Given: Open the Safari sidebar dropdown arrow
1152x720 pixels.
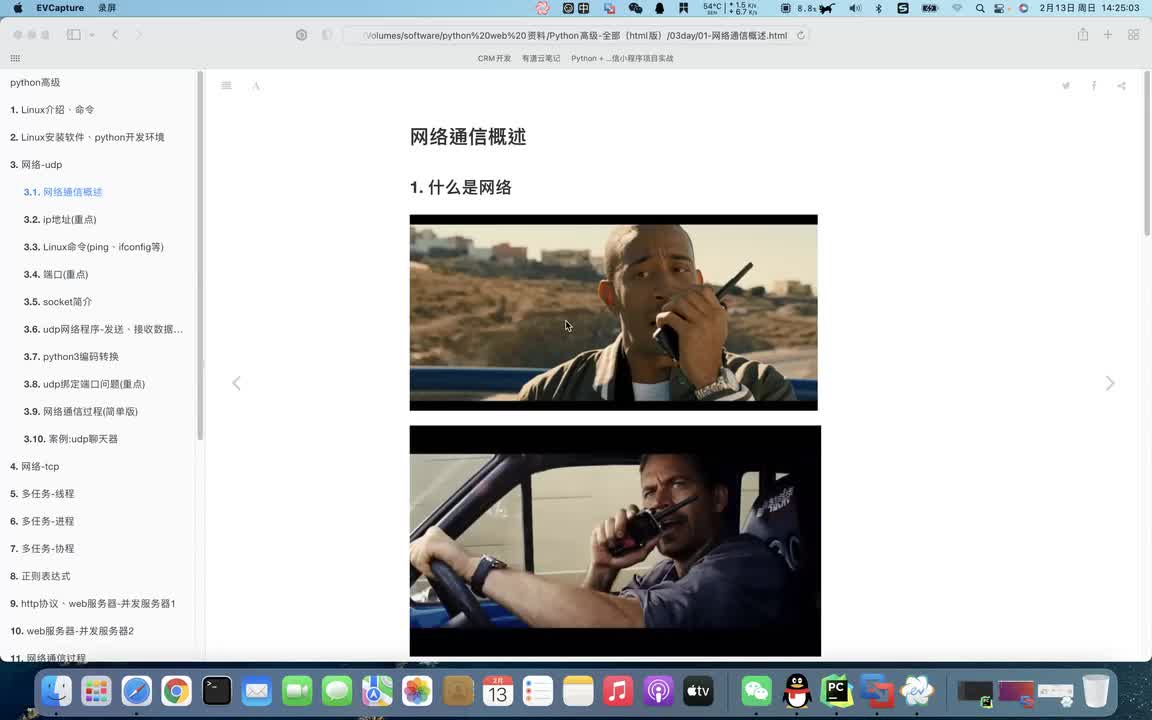Looking at the screenshot, I should (x=92, y=35).
